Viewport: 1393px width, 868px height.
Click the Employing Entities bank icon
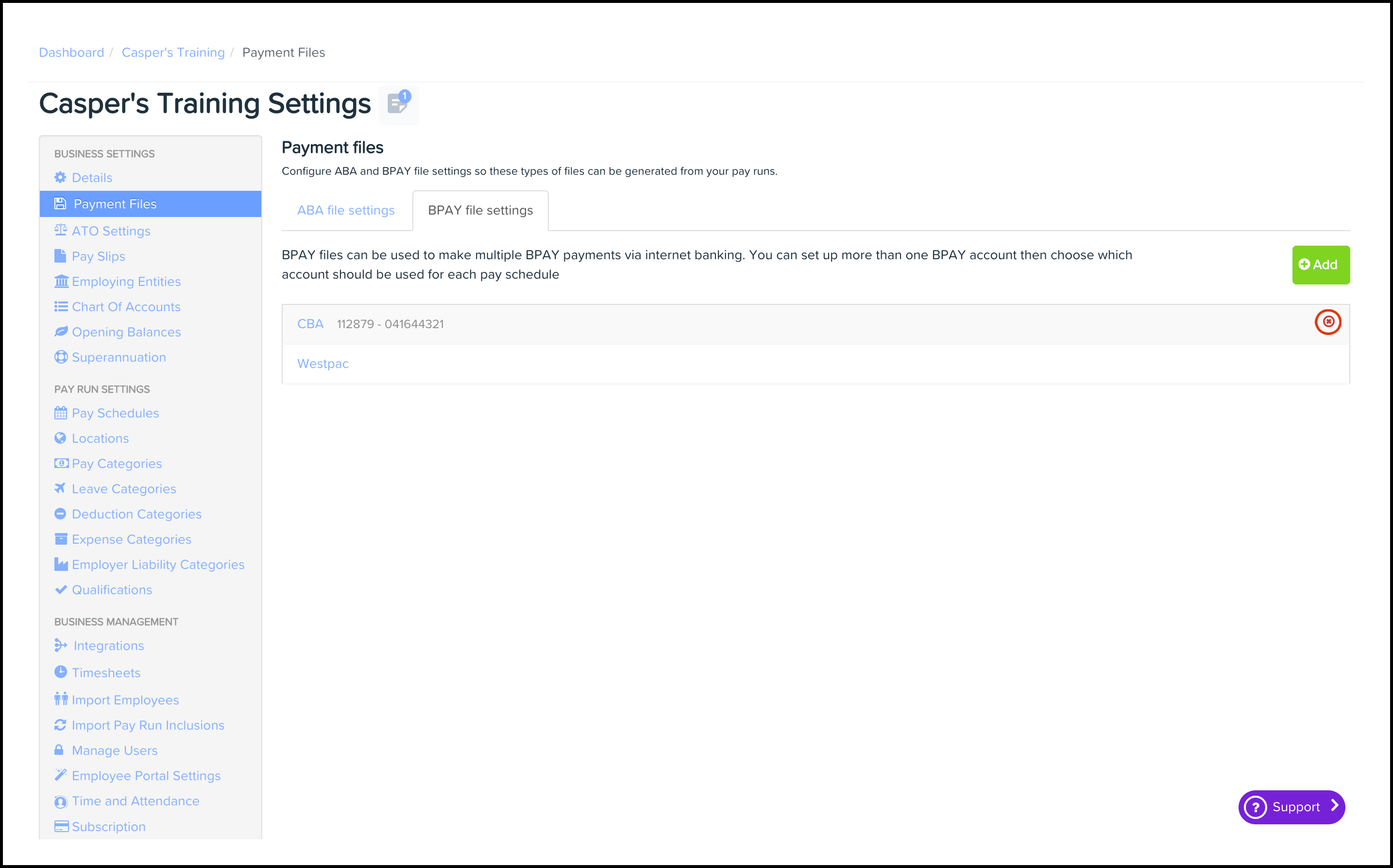coord(61,281)
